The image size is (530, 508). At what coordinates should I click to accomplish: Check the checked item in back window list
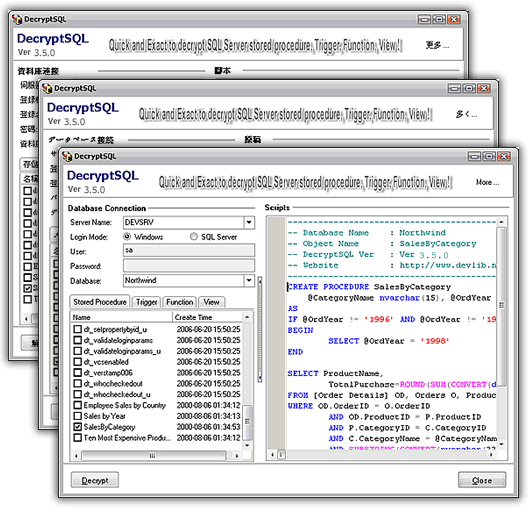tap(28, 288)
